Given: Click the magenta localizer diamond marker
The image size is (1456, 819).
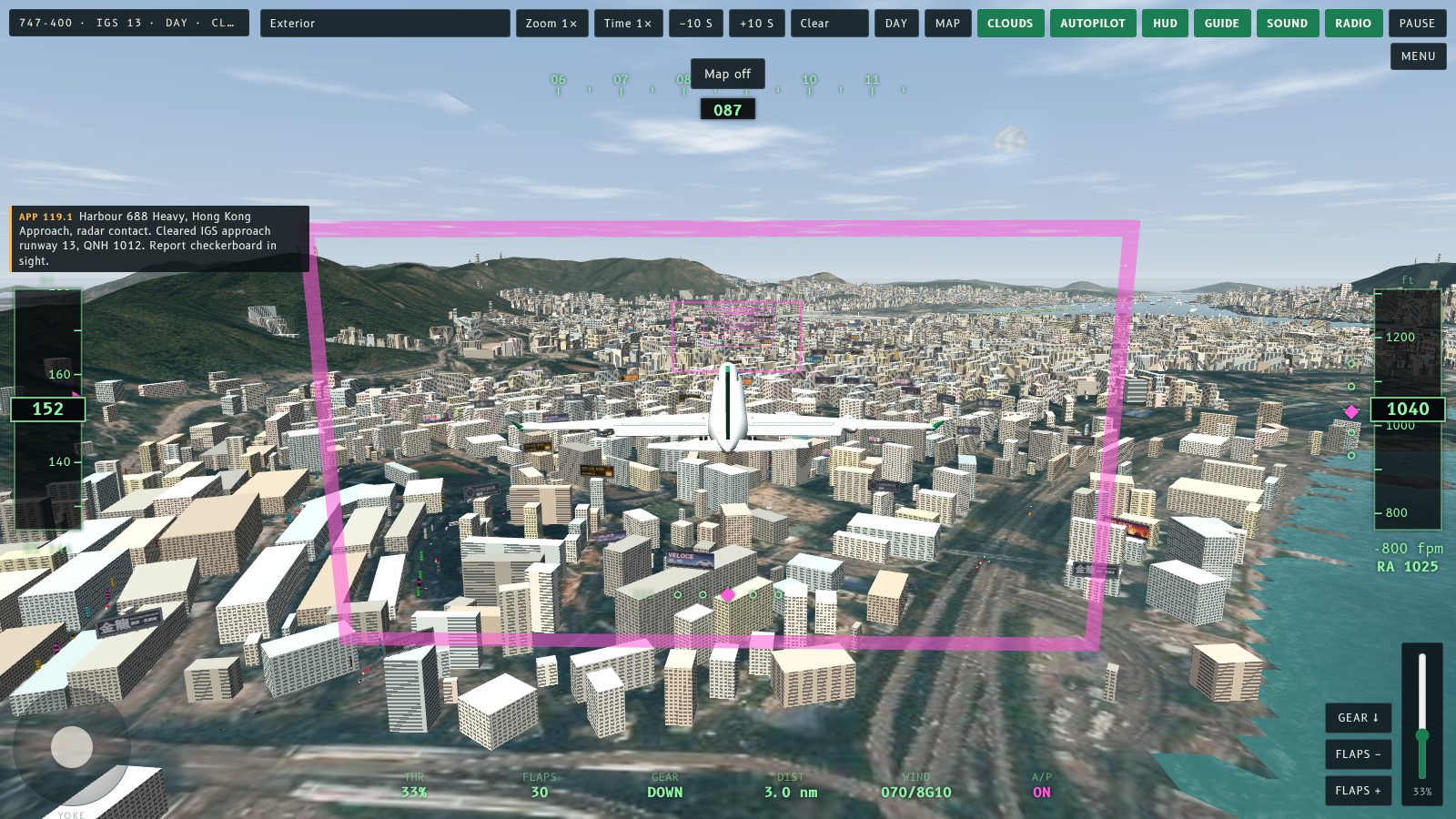Looking at the screenshot, I should pos(728,594).
